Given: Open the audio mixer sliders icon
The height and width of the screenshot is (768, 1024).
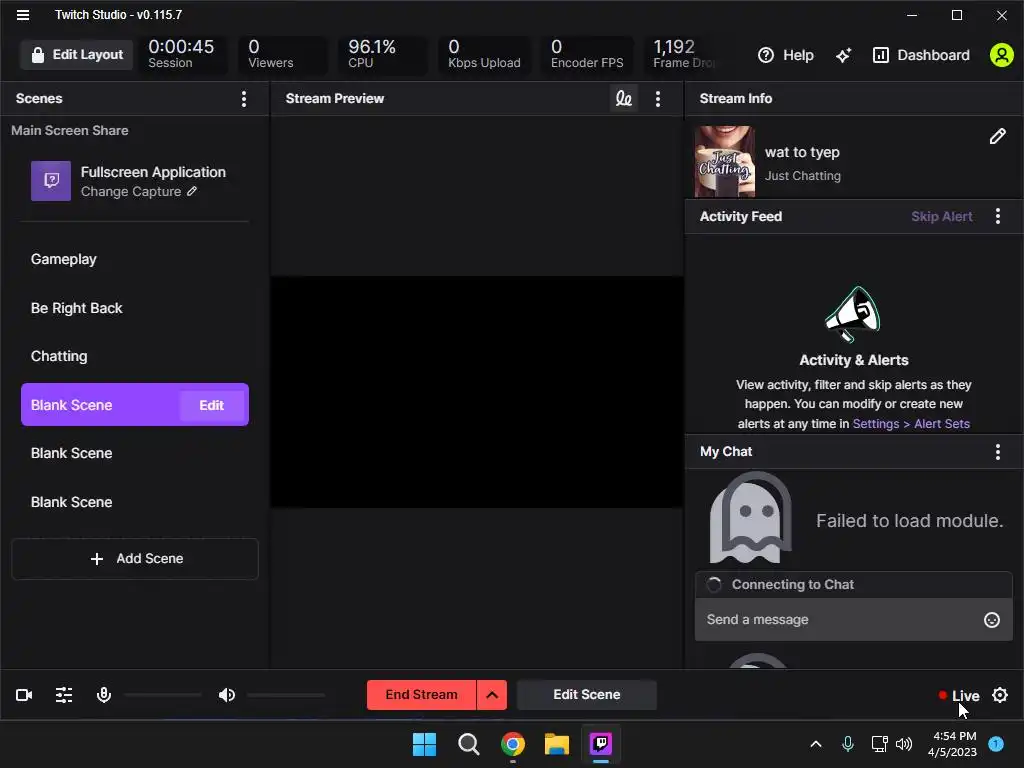Looking at the screenshot, I should [64, 695].
